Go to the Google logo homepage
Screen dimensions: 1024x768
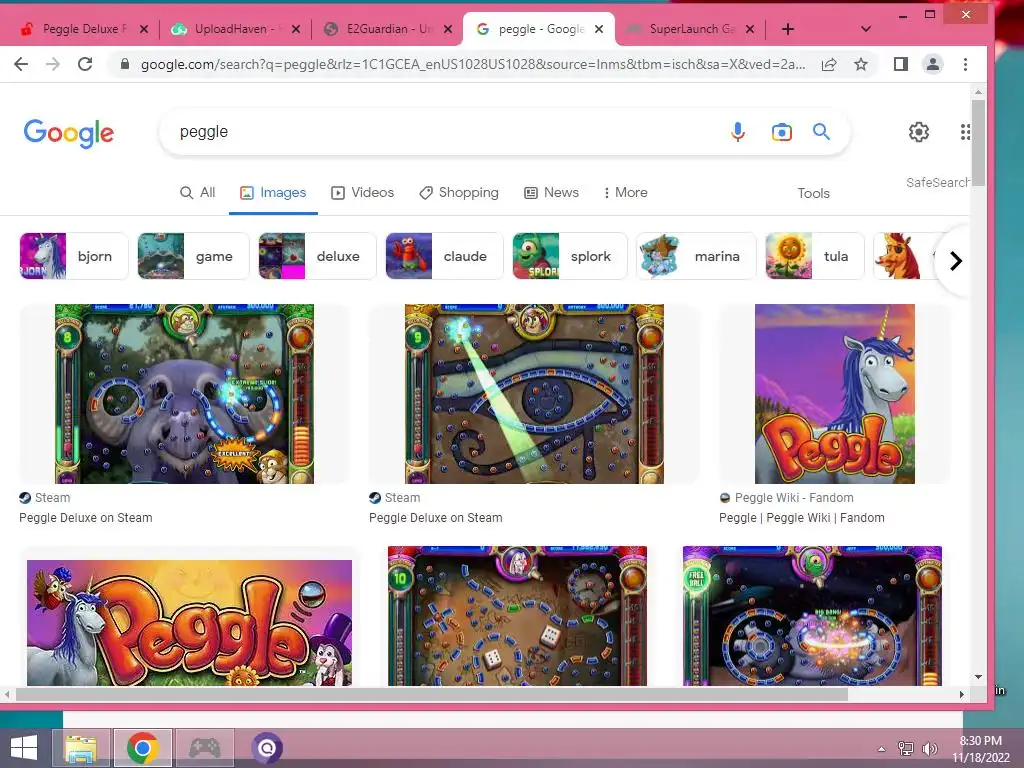[x=69, y=133]
